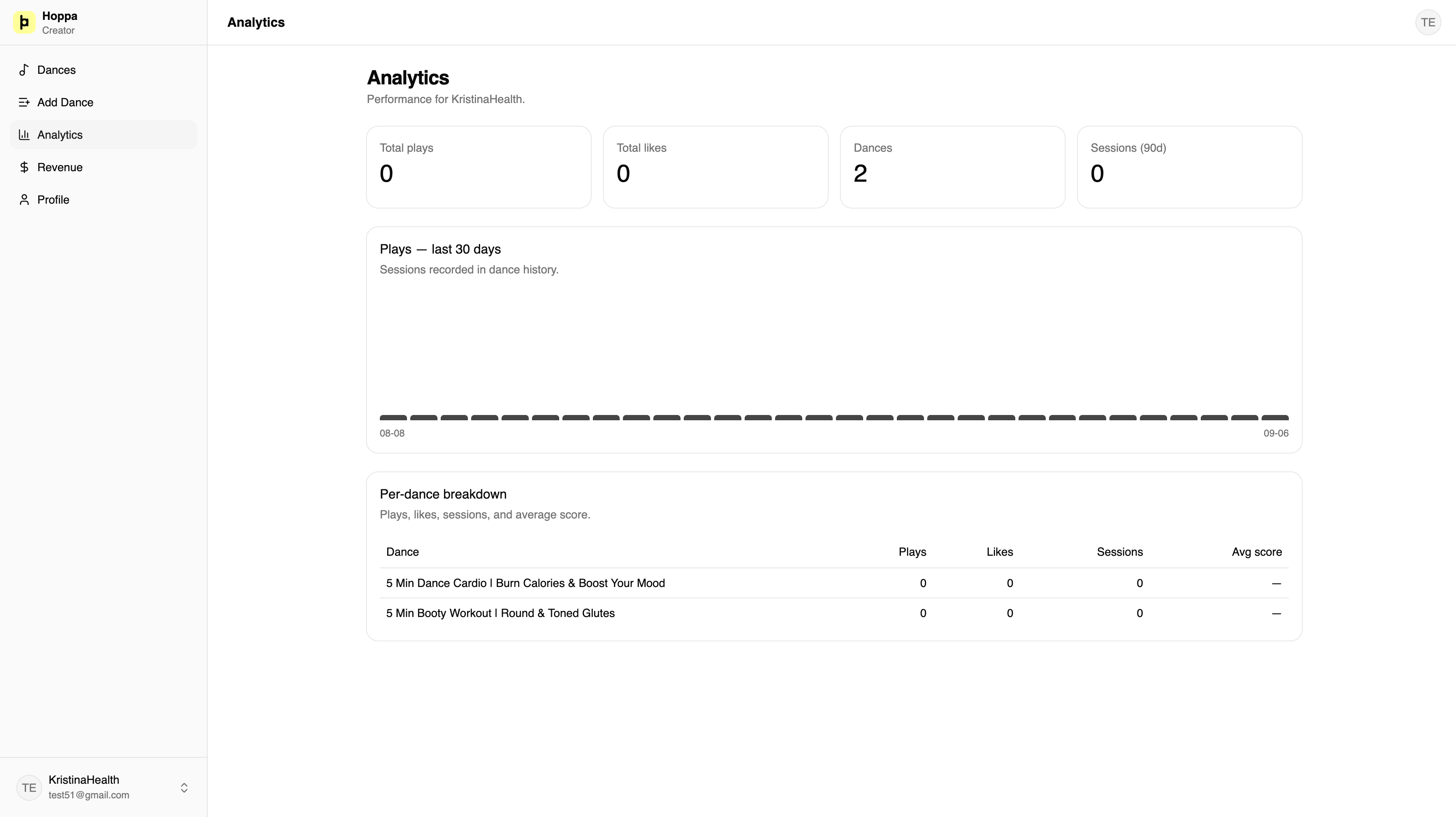Expand the account switcher chevron
The width and height of the screenshot is (1456, 817).
tap(184, 788)
